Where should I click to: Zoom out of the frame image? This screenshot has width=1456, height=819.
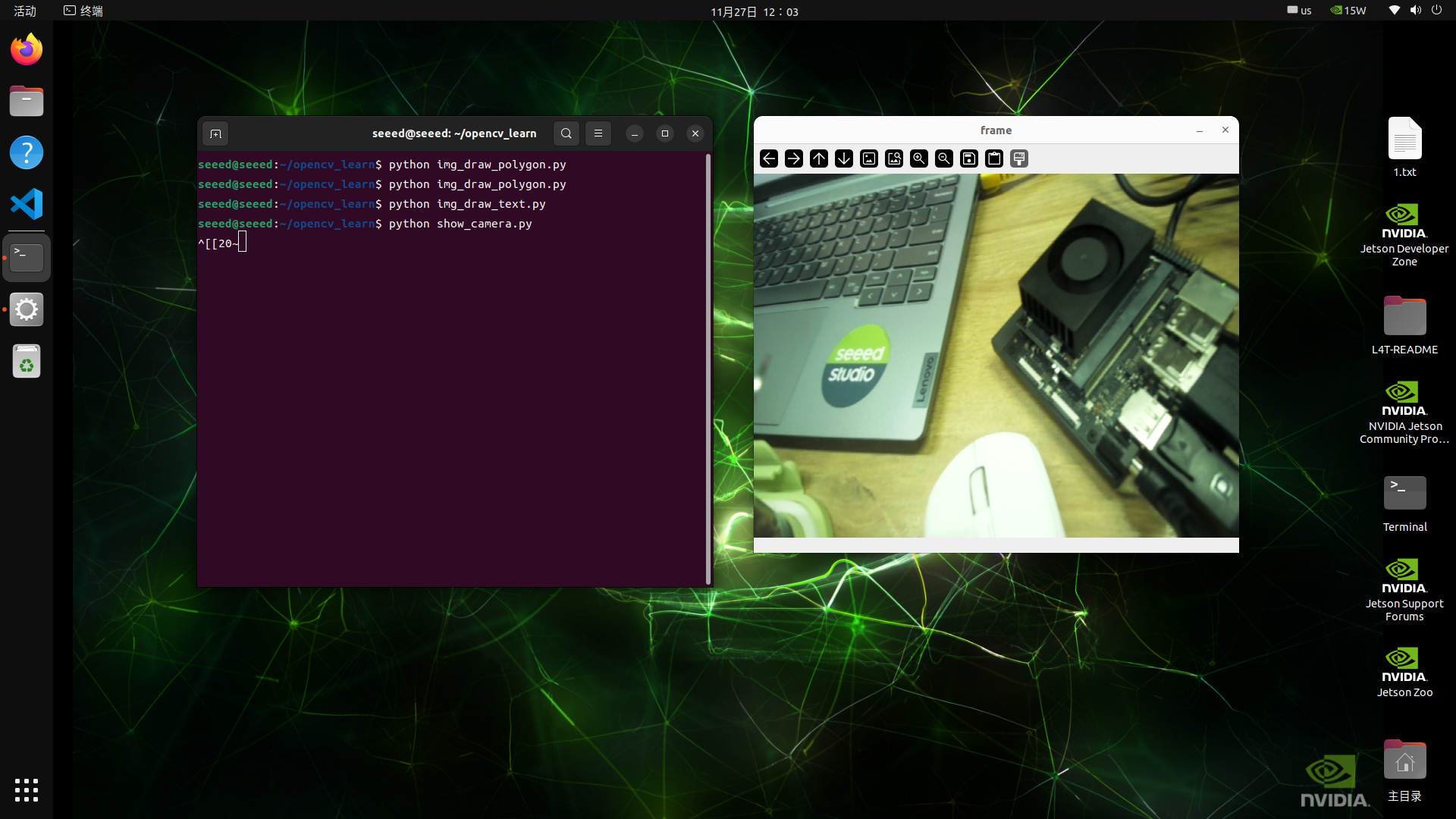click(x=944, y=158)
